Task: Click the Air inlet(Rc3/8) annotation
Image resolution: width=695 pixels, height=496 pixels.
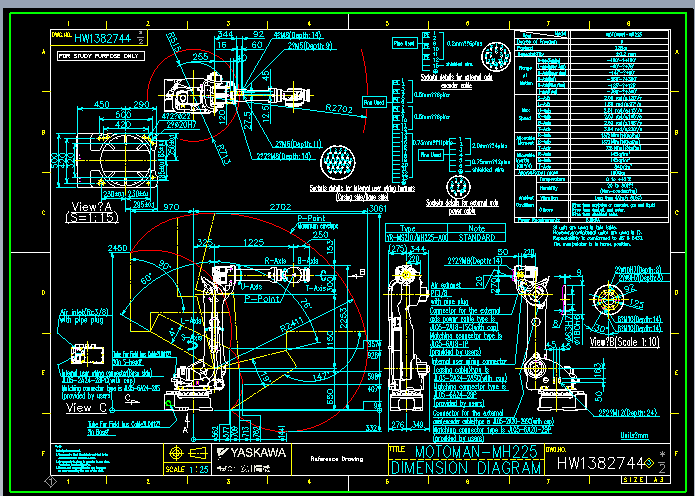Action: pos(84,312)
